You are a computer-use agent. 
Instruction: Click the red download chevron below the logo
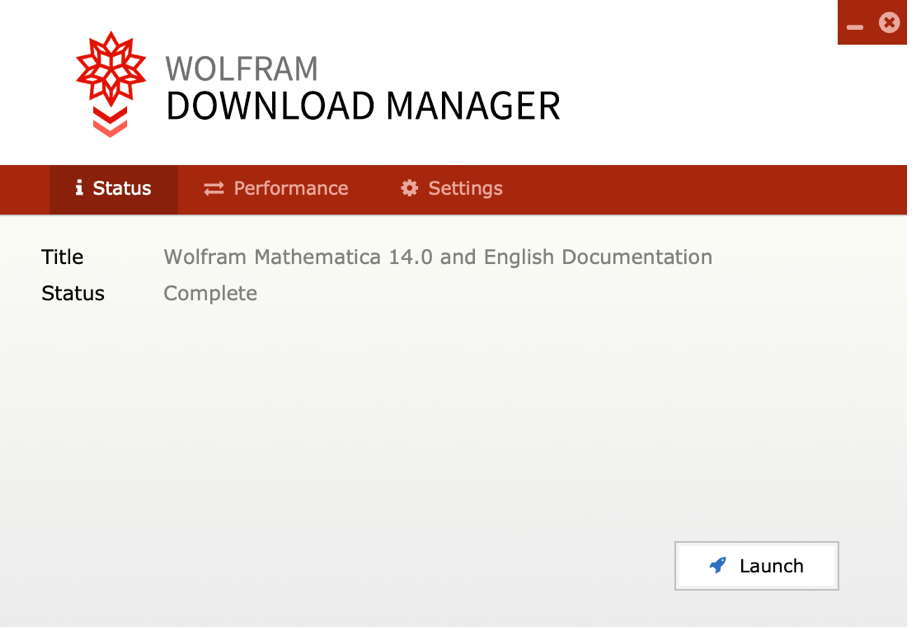click(110, 122)
